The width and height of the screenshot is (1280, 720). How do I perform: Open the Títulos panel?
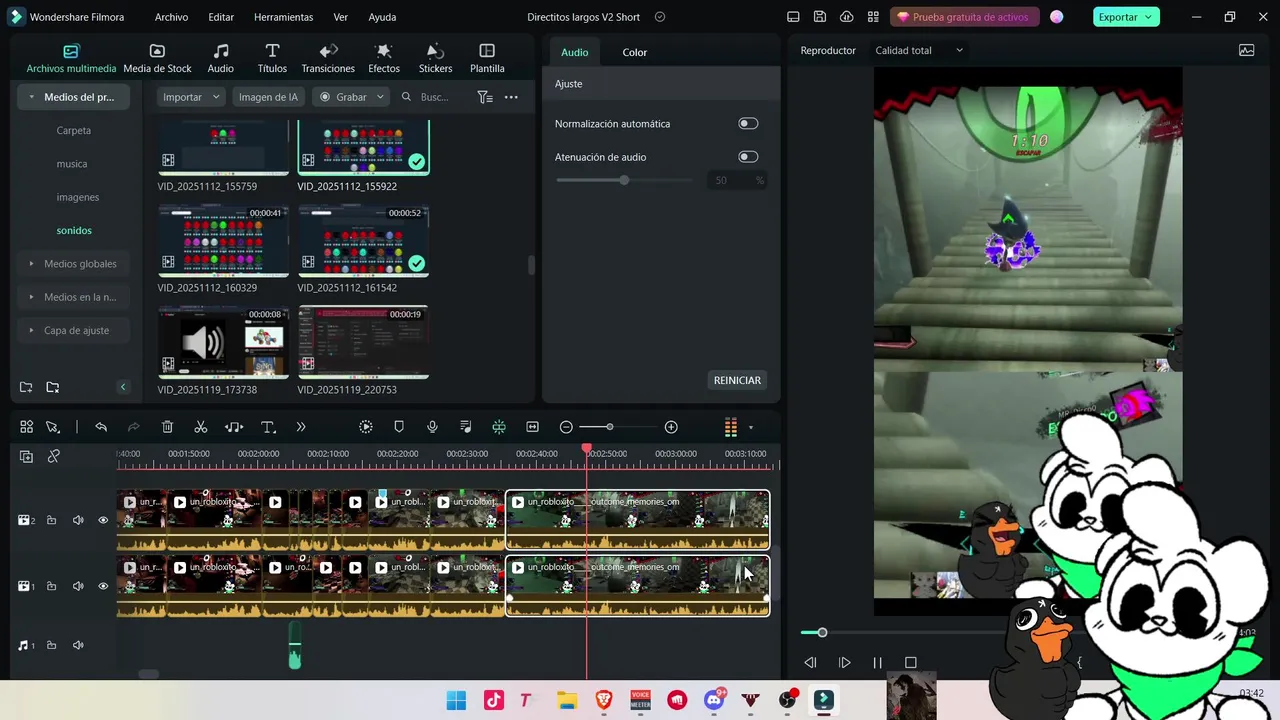coord(272,59)
